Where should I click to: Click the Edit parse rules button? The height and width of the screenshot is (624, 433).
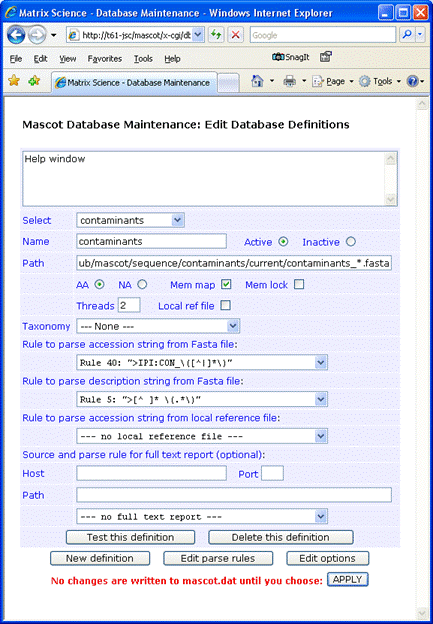point(218,558)
